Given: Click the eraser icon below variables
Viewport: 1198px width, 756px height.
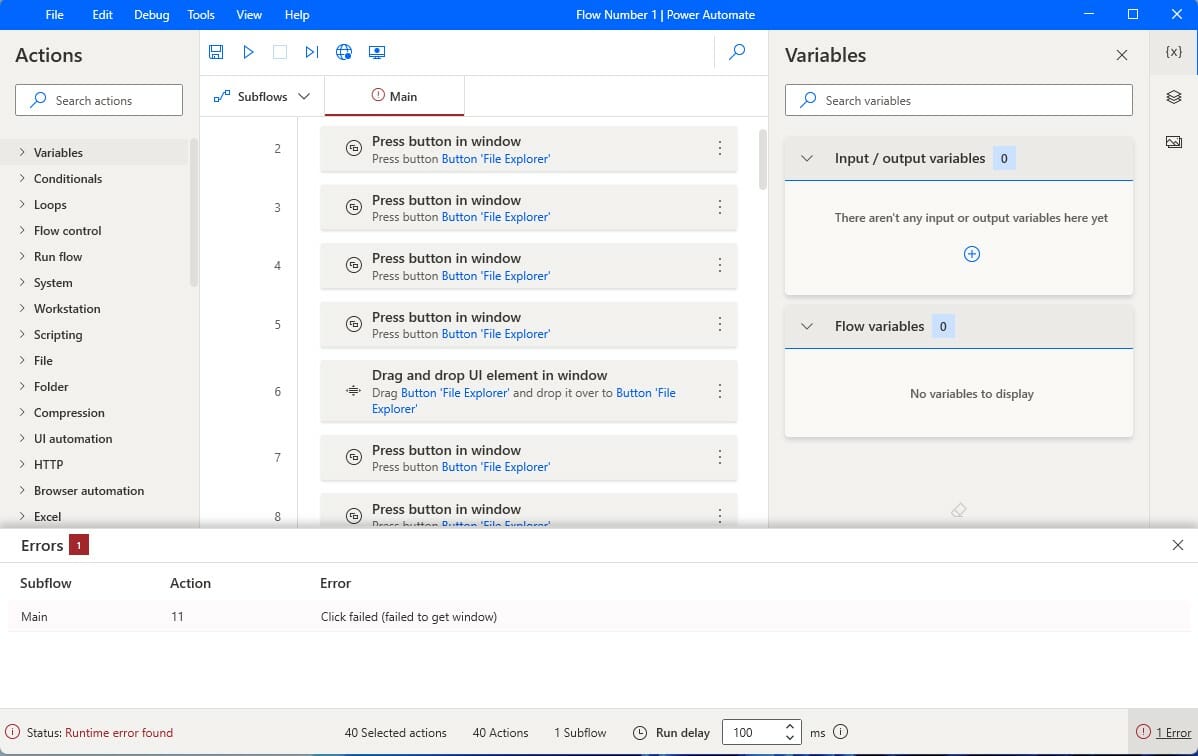Looking at the screenshot, I should 959,510.
